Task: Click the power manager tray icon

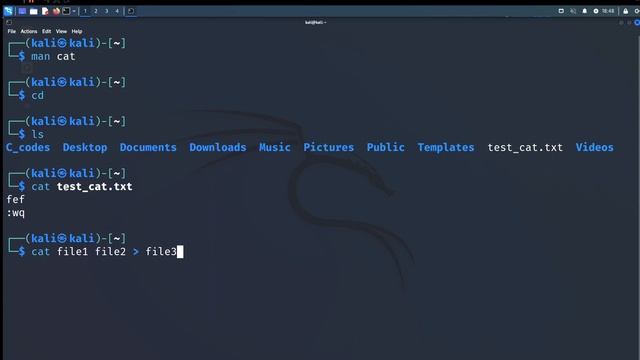Action: point(596,11)
